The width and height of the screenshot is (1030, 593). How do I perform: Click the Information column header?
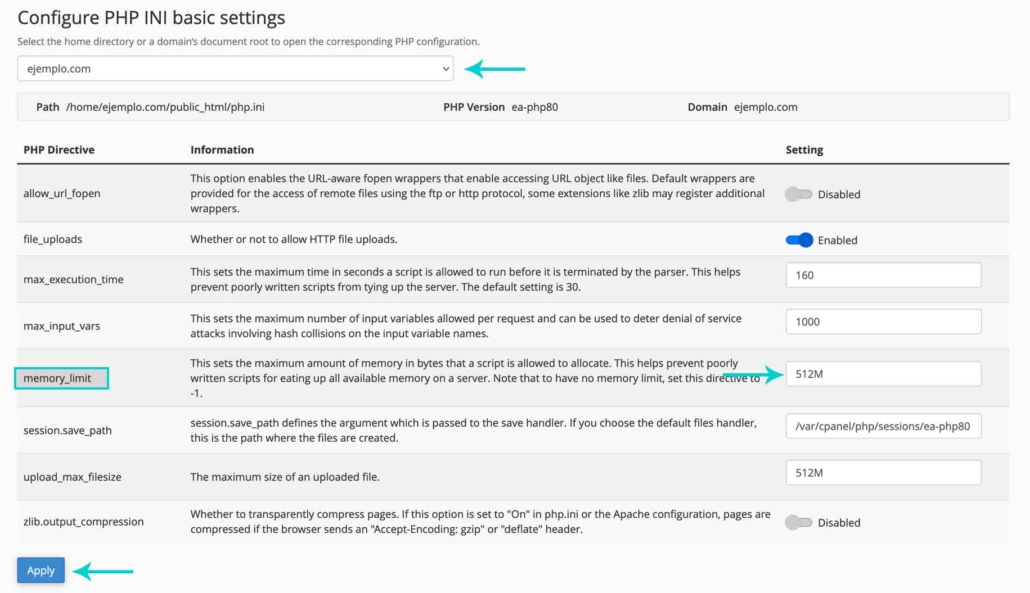point(222,150)
